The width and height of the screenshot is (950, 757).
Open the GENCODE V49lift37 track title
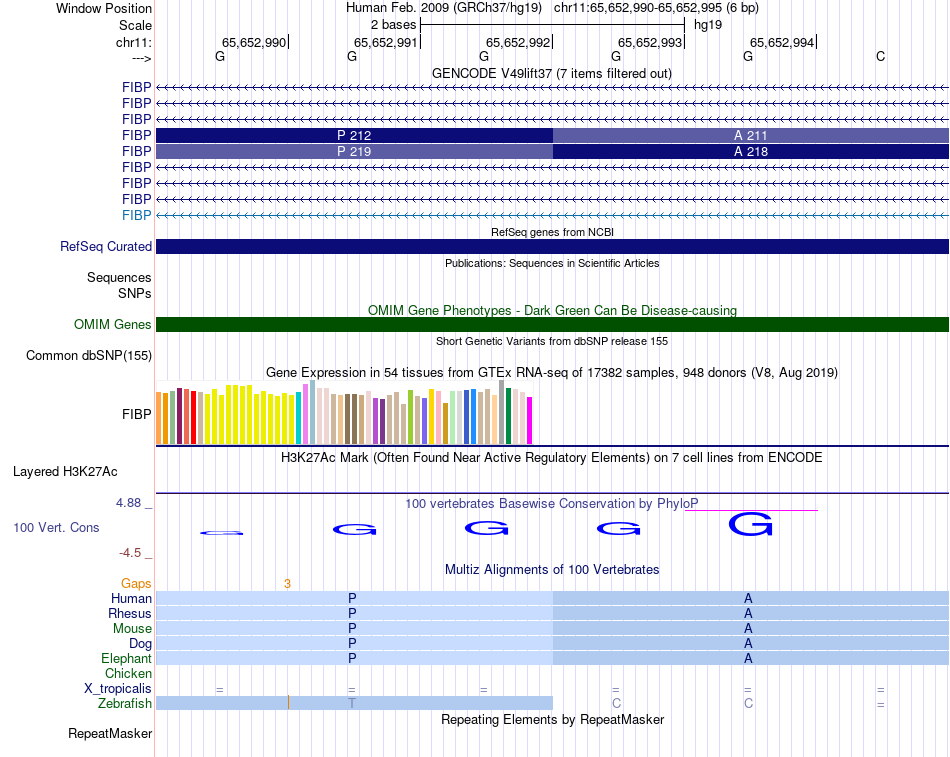click(x=552, y=73)
